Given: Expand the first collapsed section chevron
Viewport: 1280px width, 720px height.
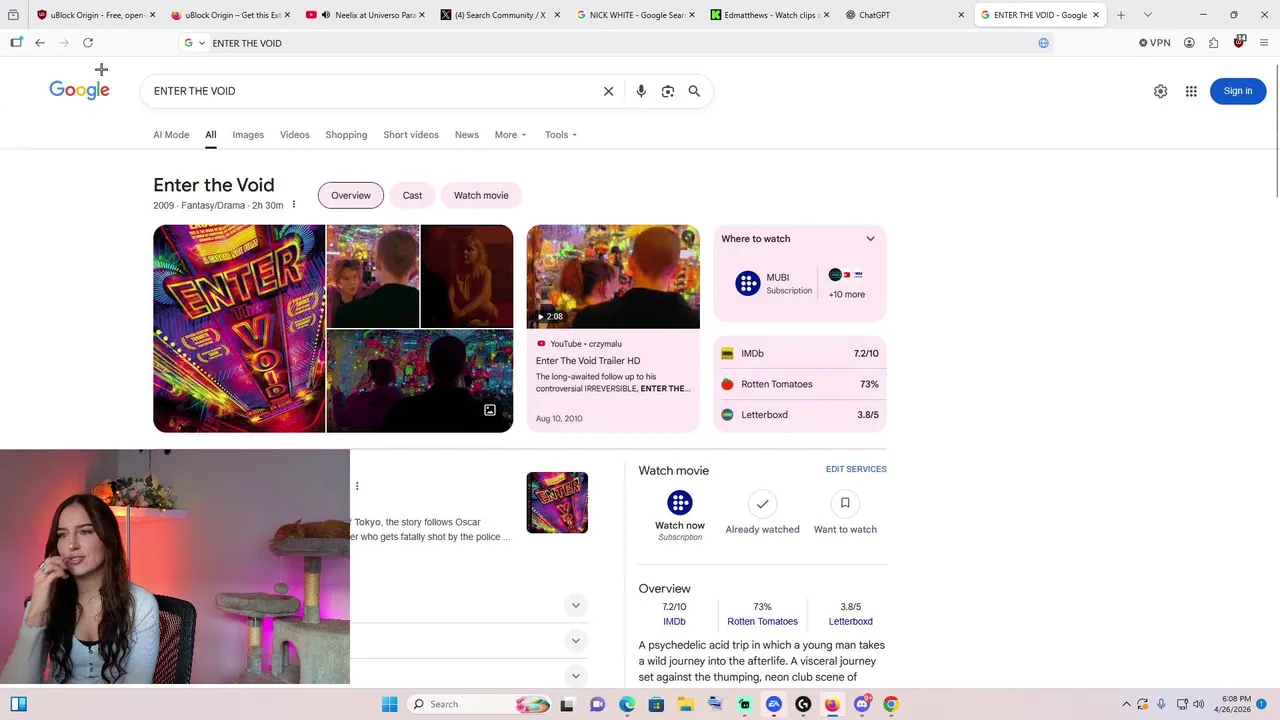Looking at the screenshot, I should pyautogui.click(x=575, y=605).
